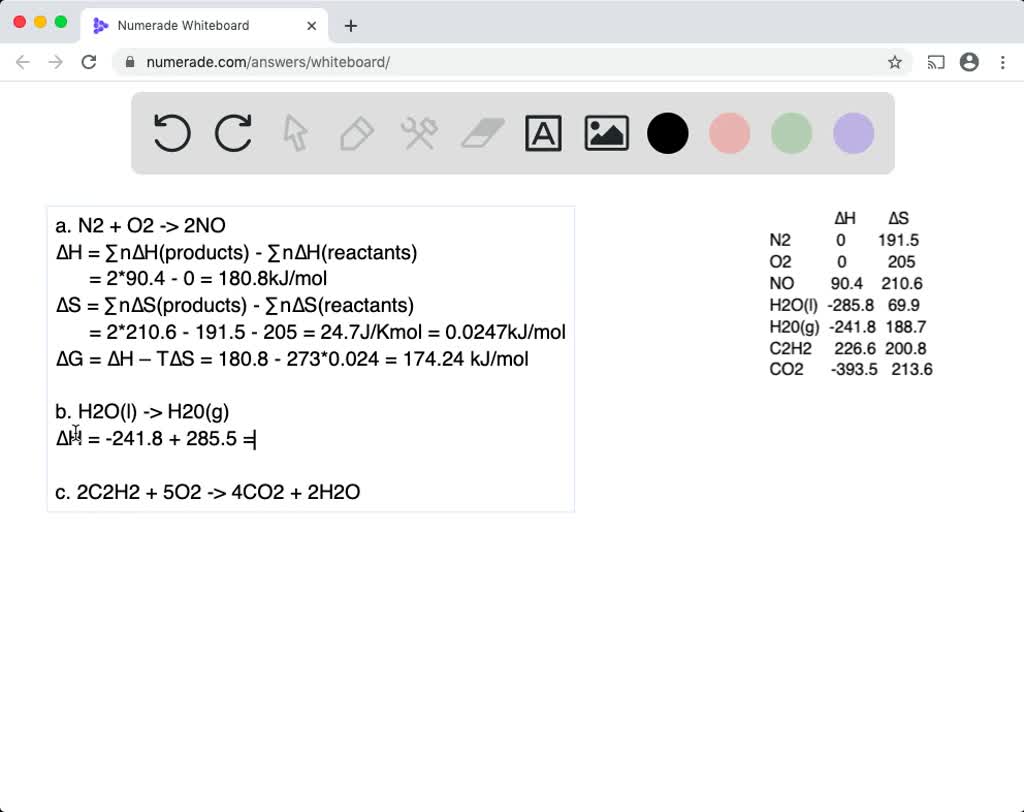Open the Chrome profile avatar menu
Viewport: 1024px width, 812px height.
pos(969,62)
